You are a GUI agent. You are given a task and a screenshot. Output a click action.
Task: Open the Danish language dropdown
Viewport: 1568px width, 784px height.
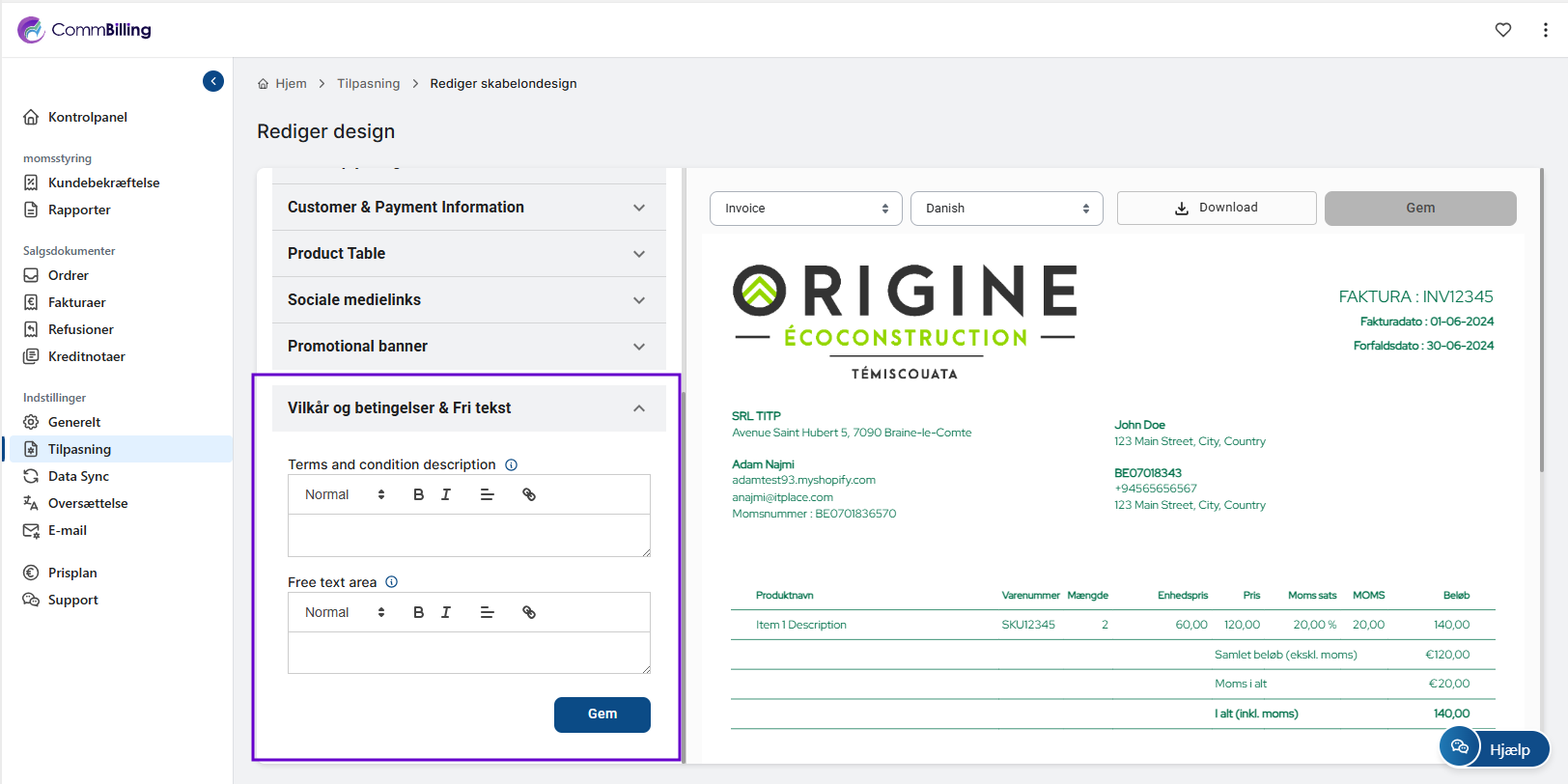pyautogui.click(x=1006, y=209)
